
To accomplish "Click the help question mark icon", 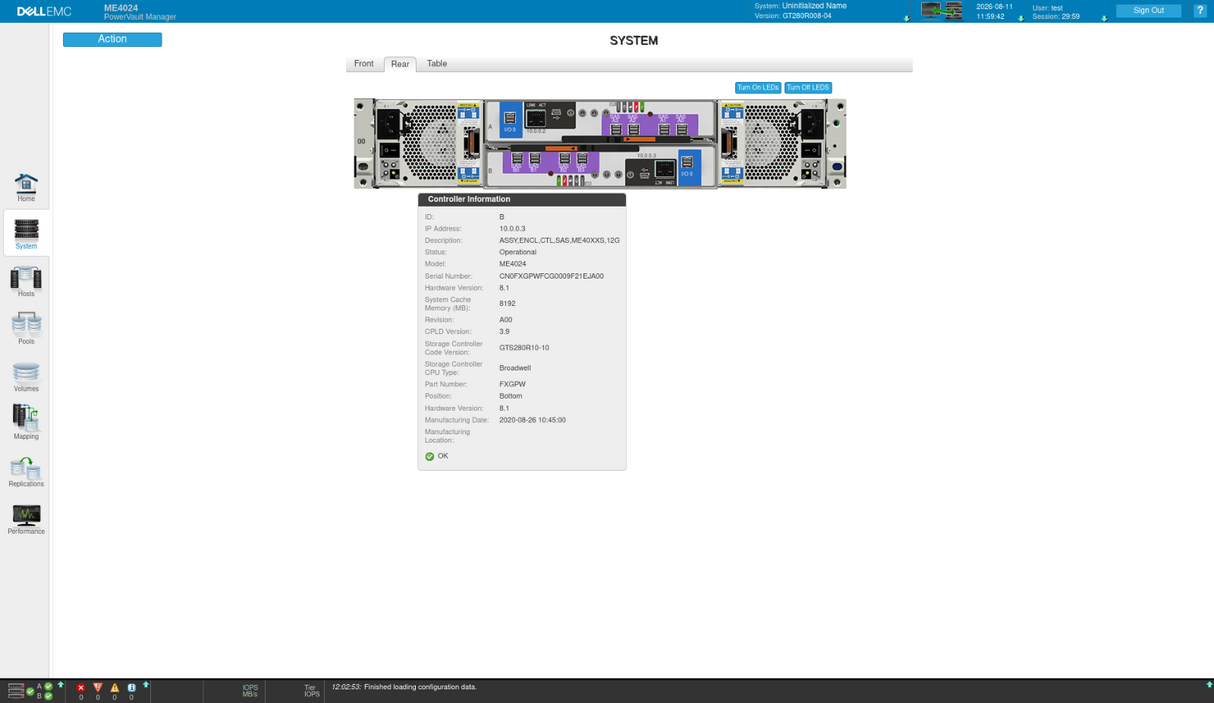I will (x=1201, y=10).
